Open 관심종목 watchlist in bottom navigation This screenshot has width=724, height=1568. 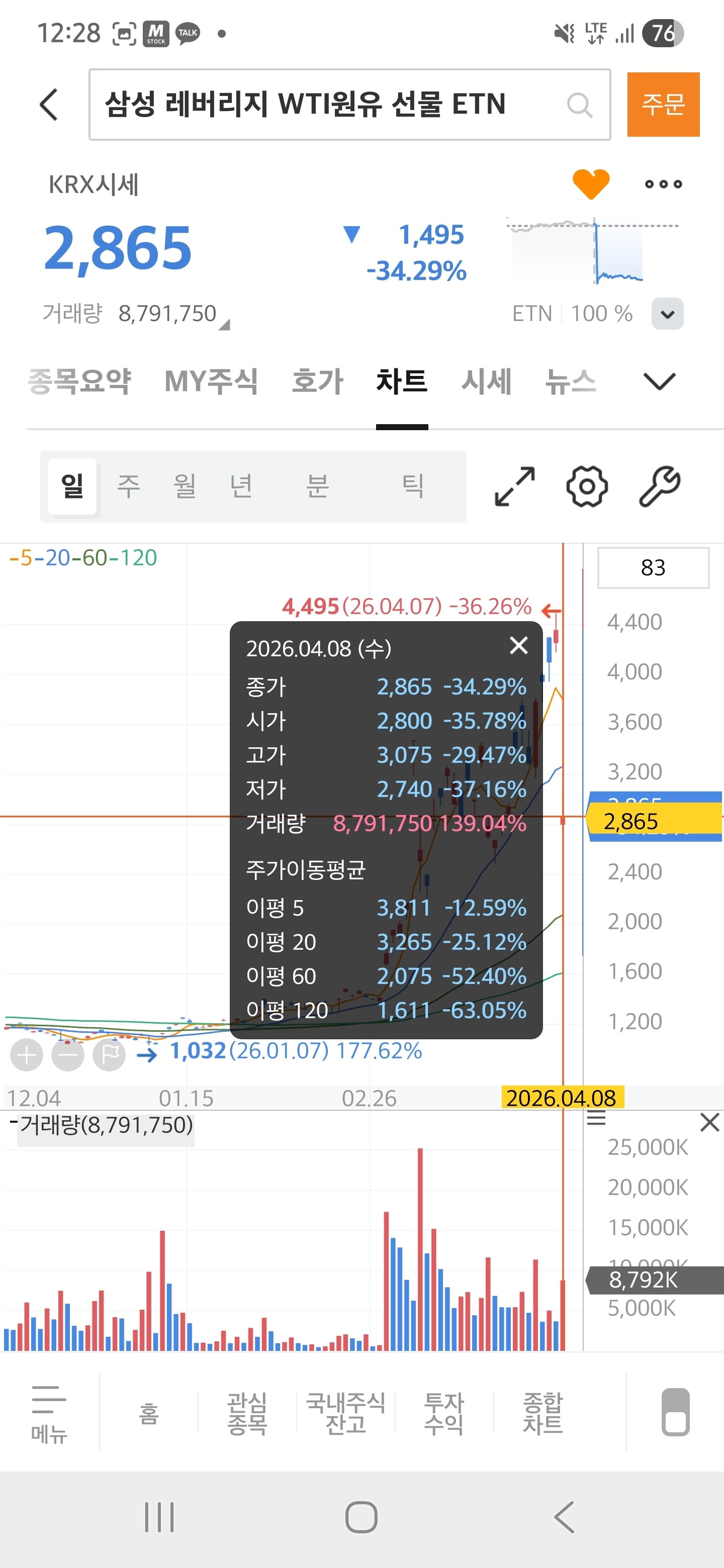click(x=247, y=1414)
